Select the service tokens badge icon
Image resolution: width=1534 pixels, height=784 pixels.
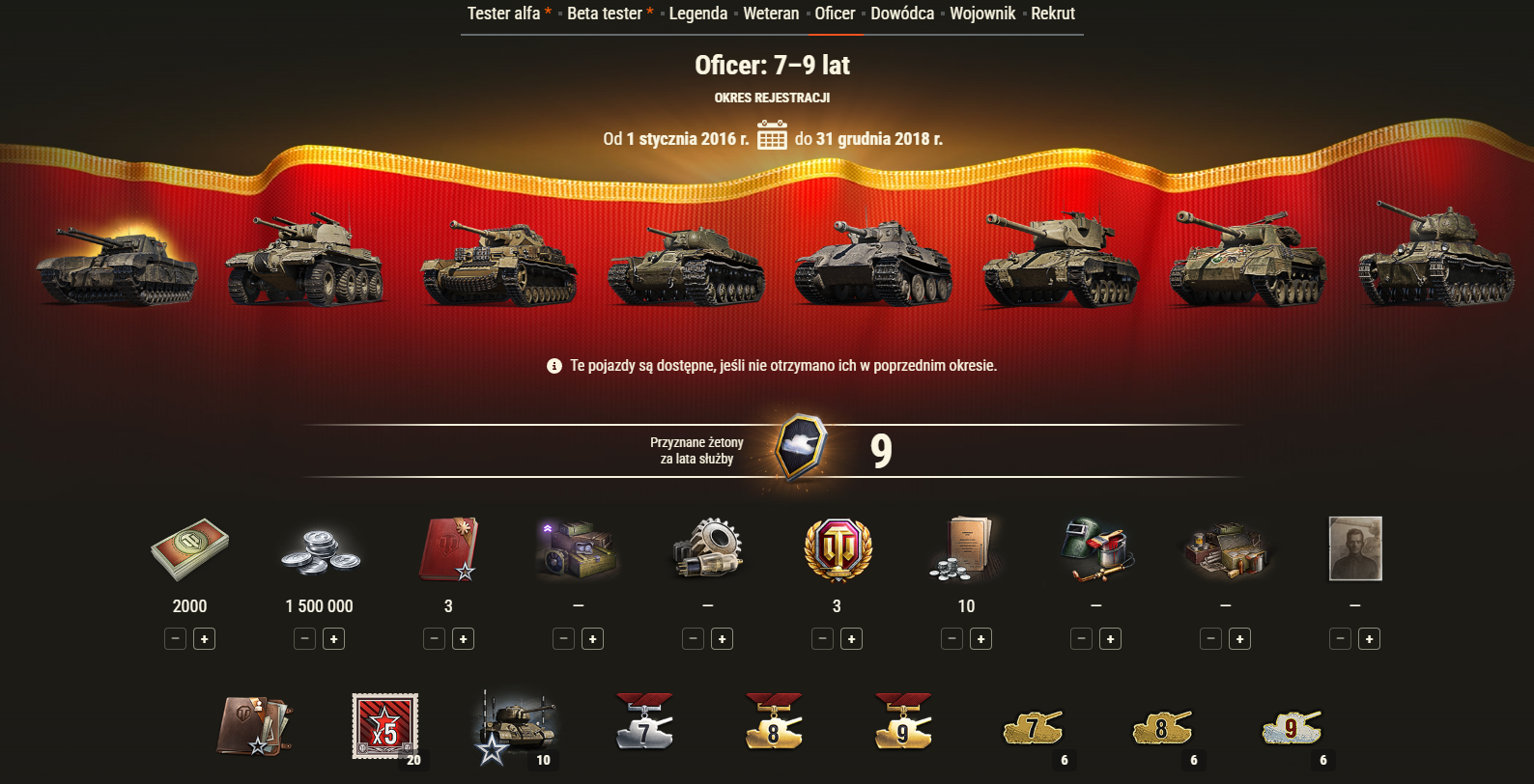[x=801, y=447]
